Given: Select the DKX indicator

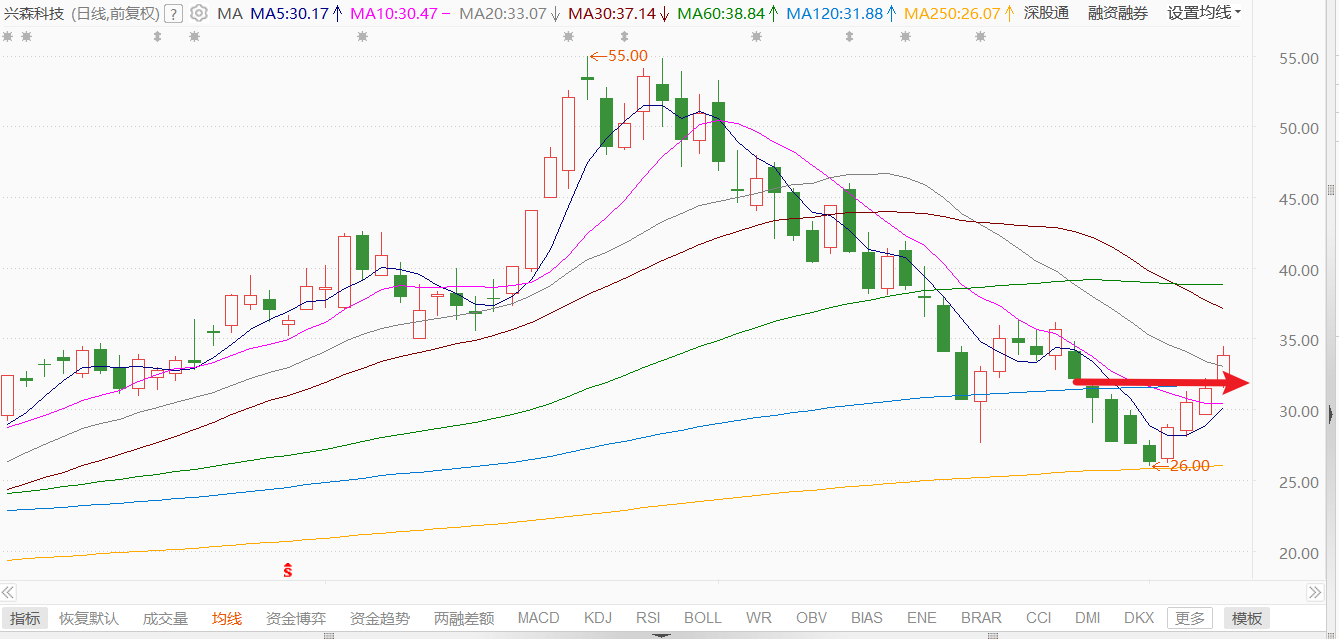Looking at the screenshot, I should (1139, 618).
